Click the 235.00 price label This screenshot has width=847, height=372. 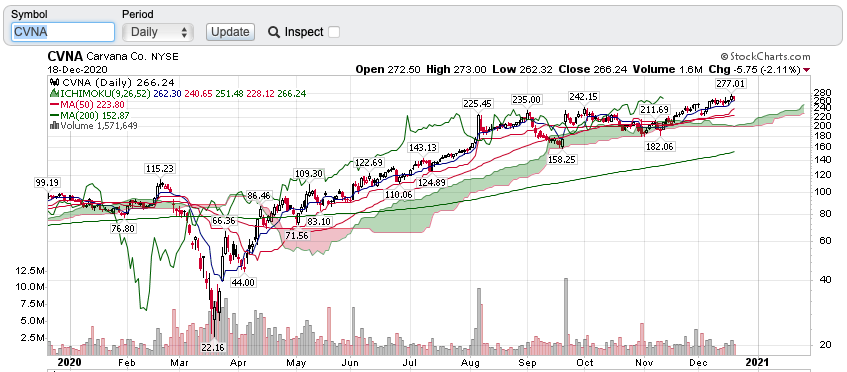[526, 99]
